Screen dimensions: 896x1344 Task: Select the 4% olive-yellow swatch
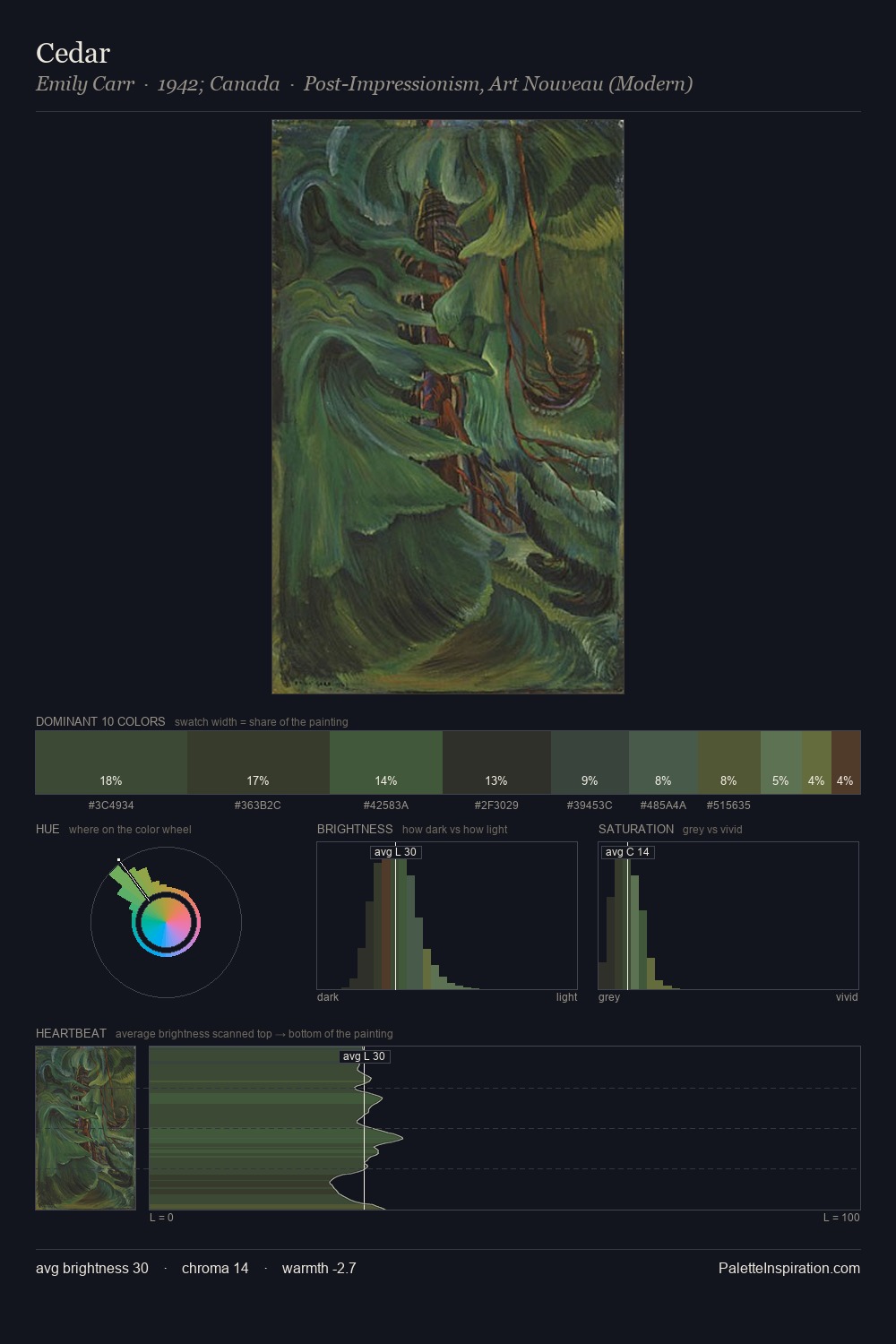tap(816, 762)
